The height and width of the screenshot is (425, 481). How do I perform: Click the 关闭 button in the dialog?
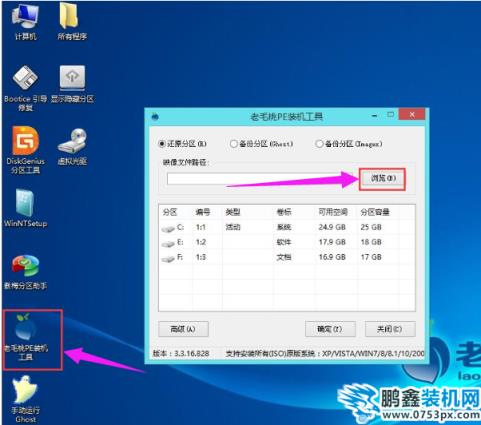390,329
